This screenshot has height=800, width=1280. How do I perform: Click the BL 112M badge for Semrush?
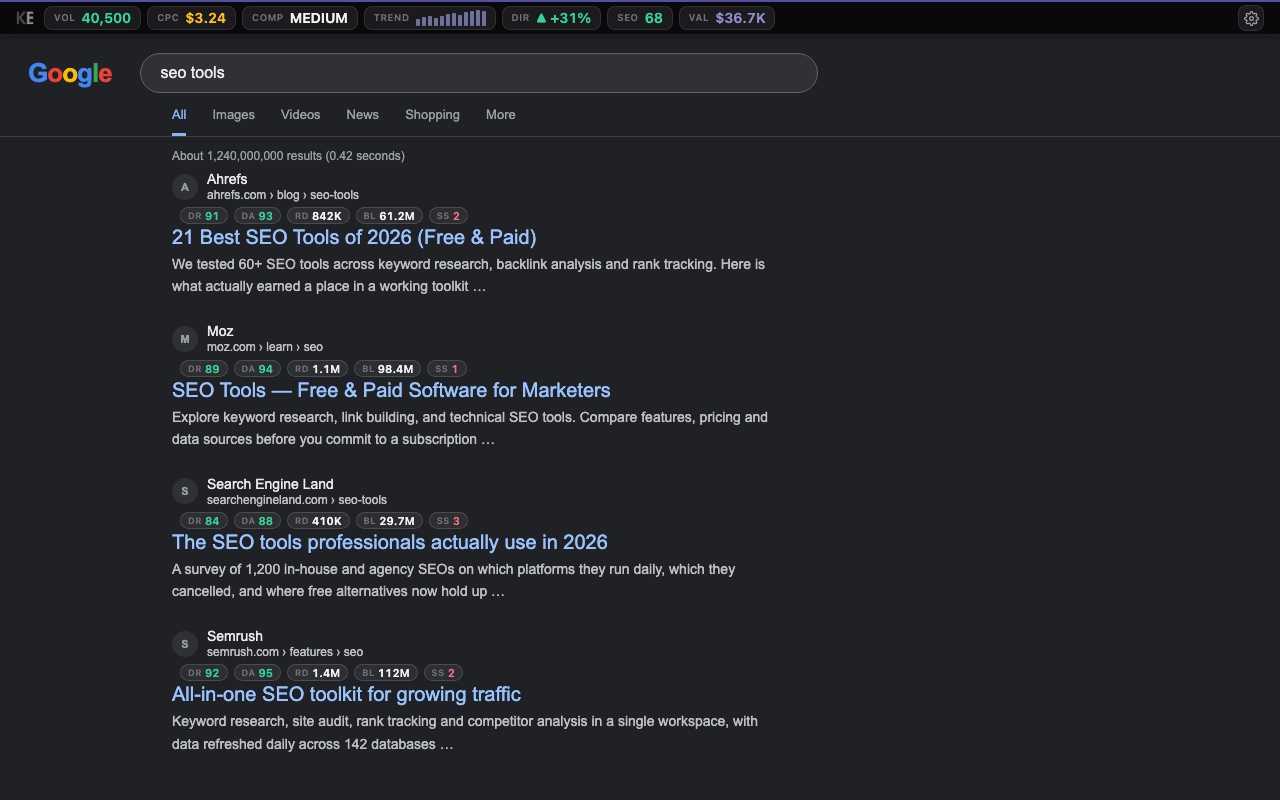386,673
